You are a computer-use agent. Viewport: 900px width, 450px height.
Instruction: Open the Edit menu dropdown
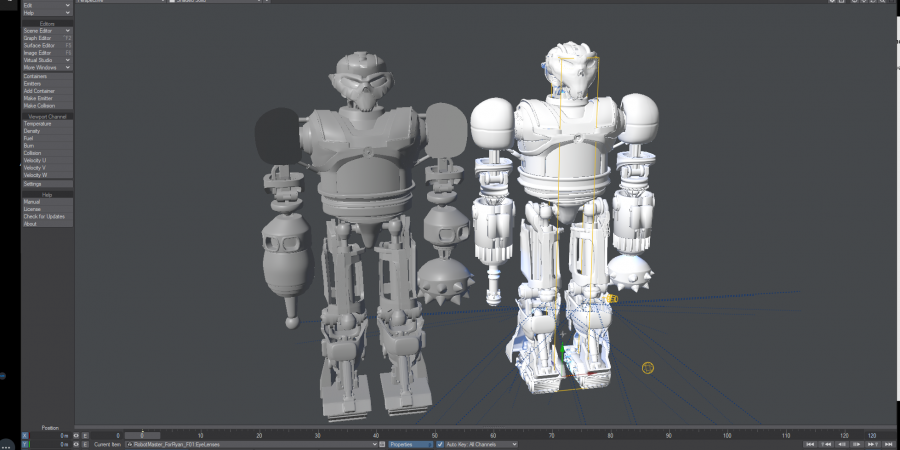[46, 5]
